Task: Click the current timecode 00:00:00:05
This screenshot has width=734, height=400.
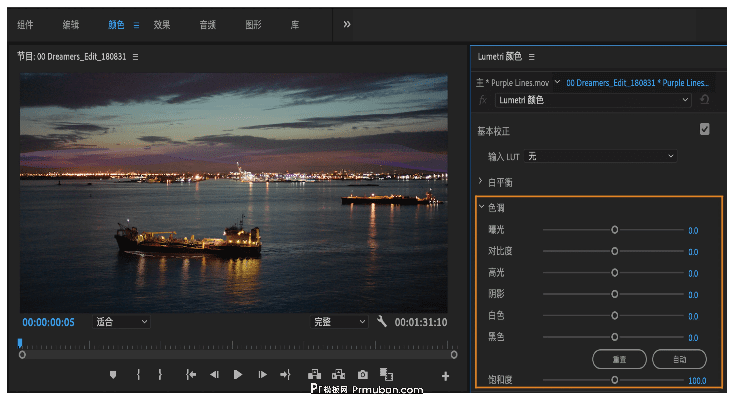Action: pyautogui.click(x=48, y=322)
